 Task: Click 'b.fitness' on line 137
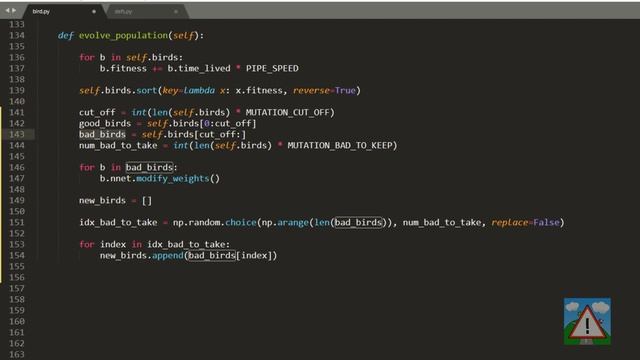123,69
